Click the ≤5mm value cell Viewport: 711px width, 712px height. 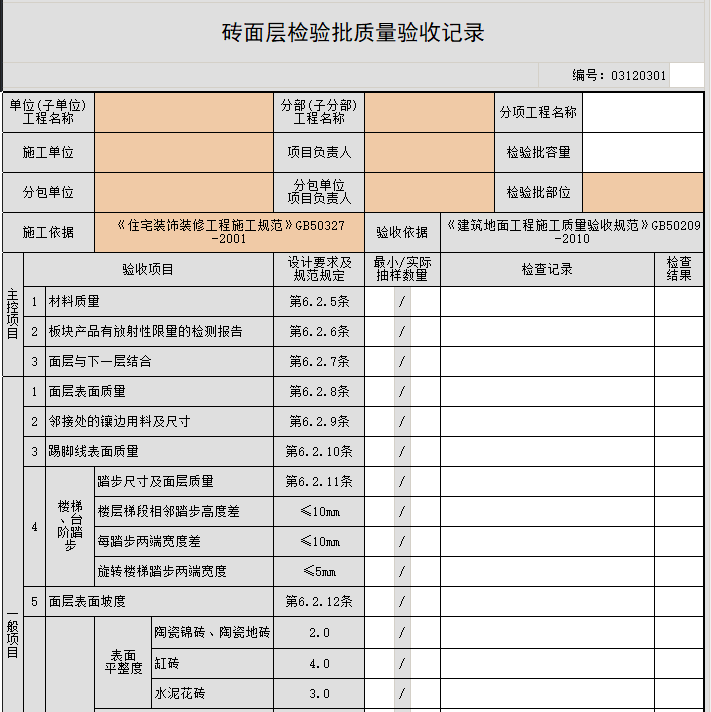319,571
